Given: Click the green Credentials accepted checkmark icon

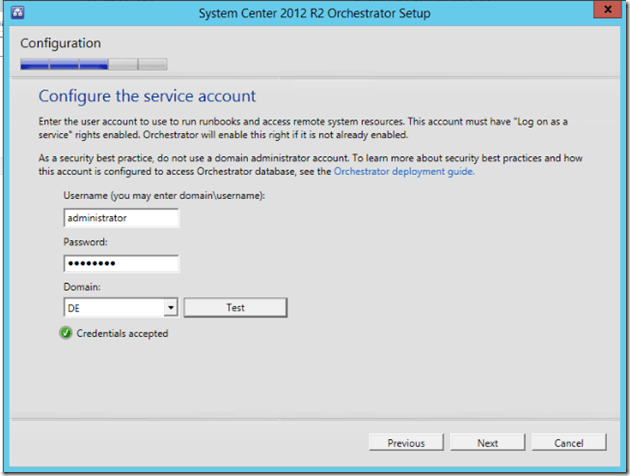Looking at the screenshot, I should click(66, 333).
